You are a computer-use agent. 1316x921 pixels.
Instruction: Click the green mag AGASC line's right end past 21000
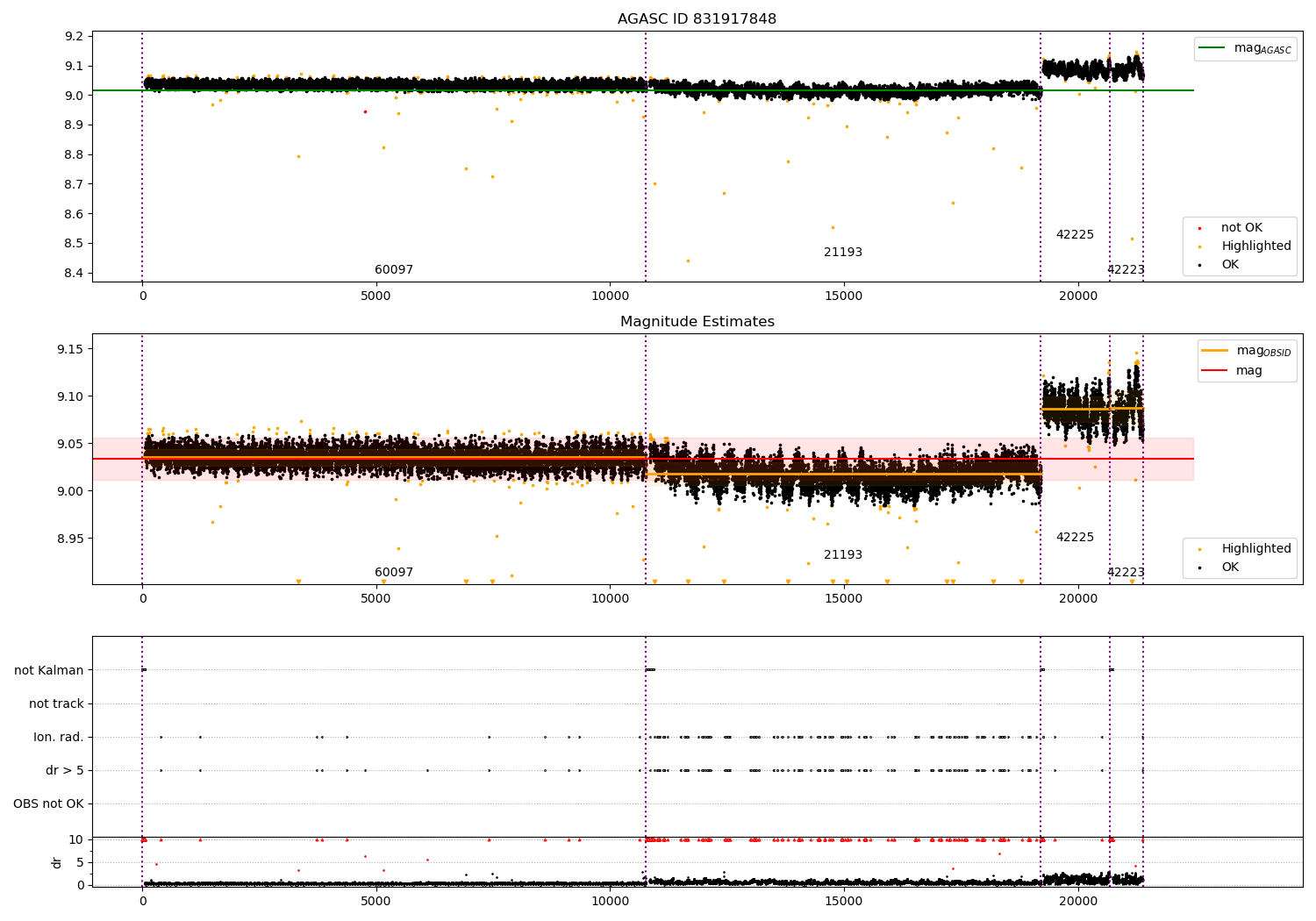pyautogui.click(x=1191, y=90)
